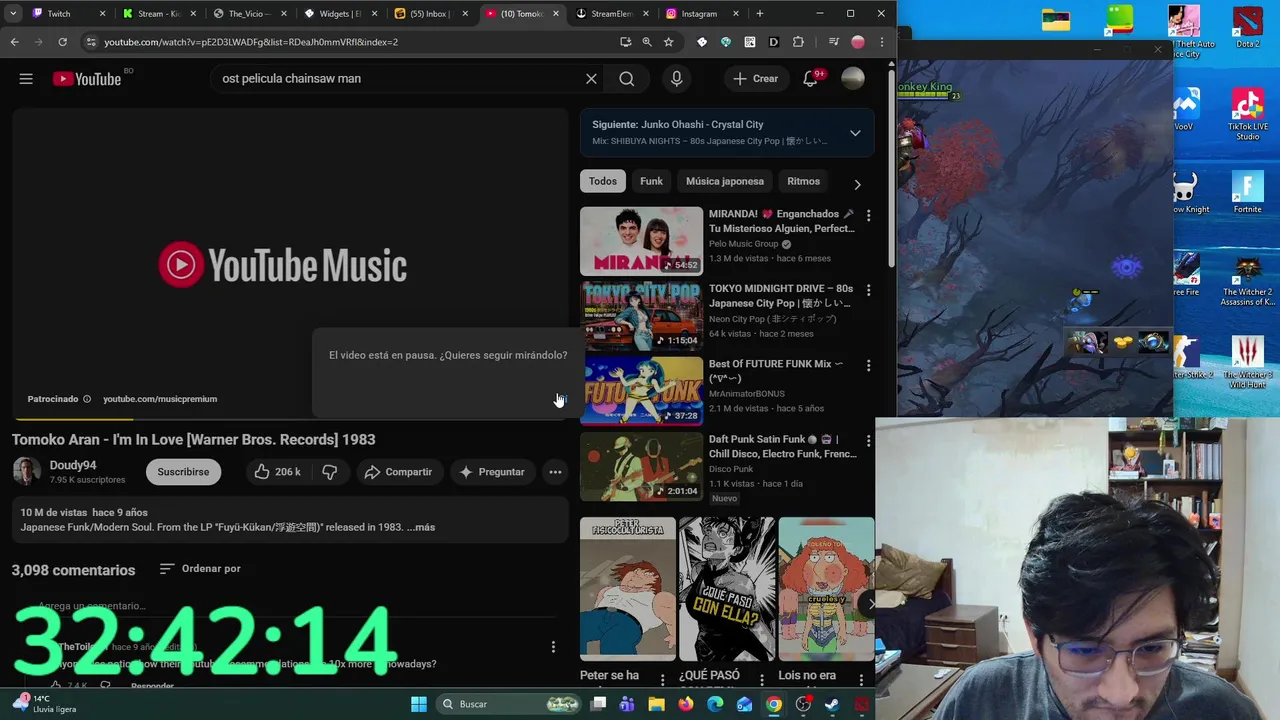This screenshot has width=1280, height=720.
Task: Open the Best Of FUTURE FUNK thumbnail
Action: 641,391
